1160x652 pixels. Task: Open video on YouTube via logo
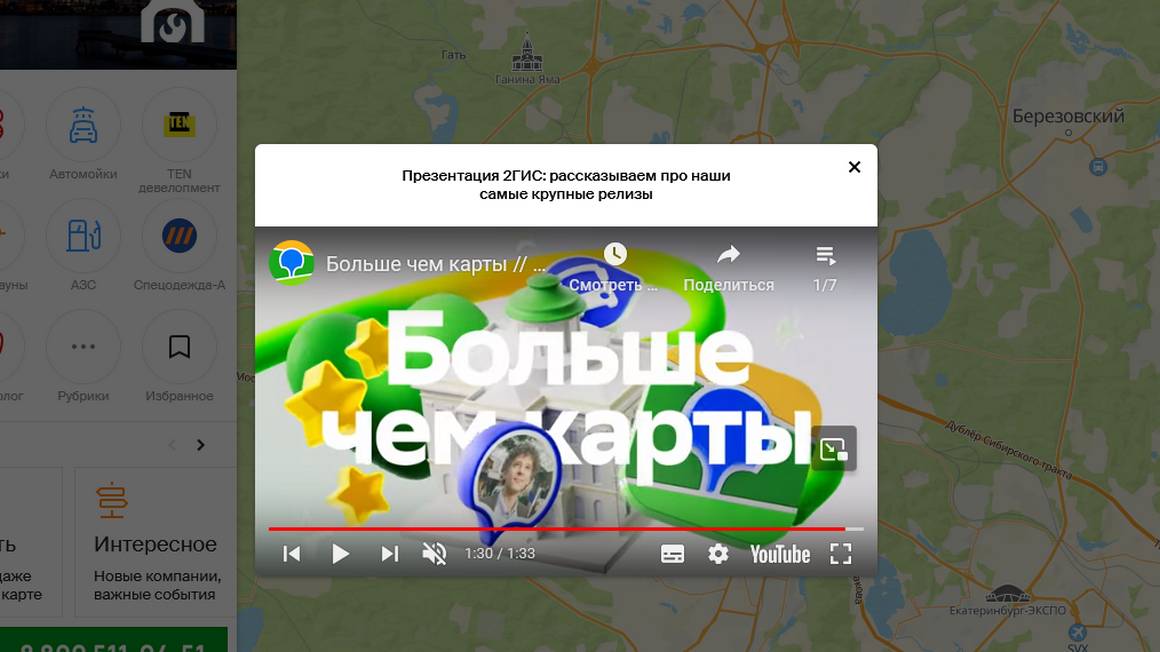point(780,554)
